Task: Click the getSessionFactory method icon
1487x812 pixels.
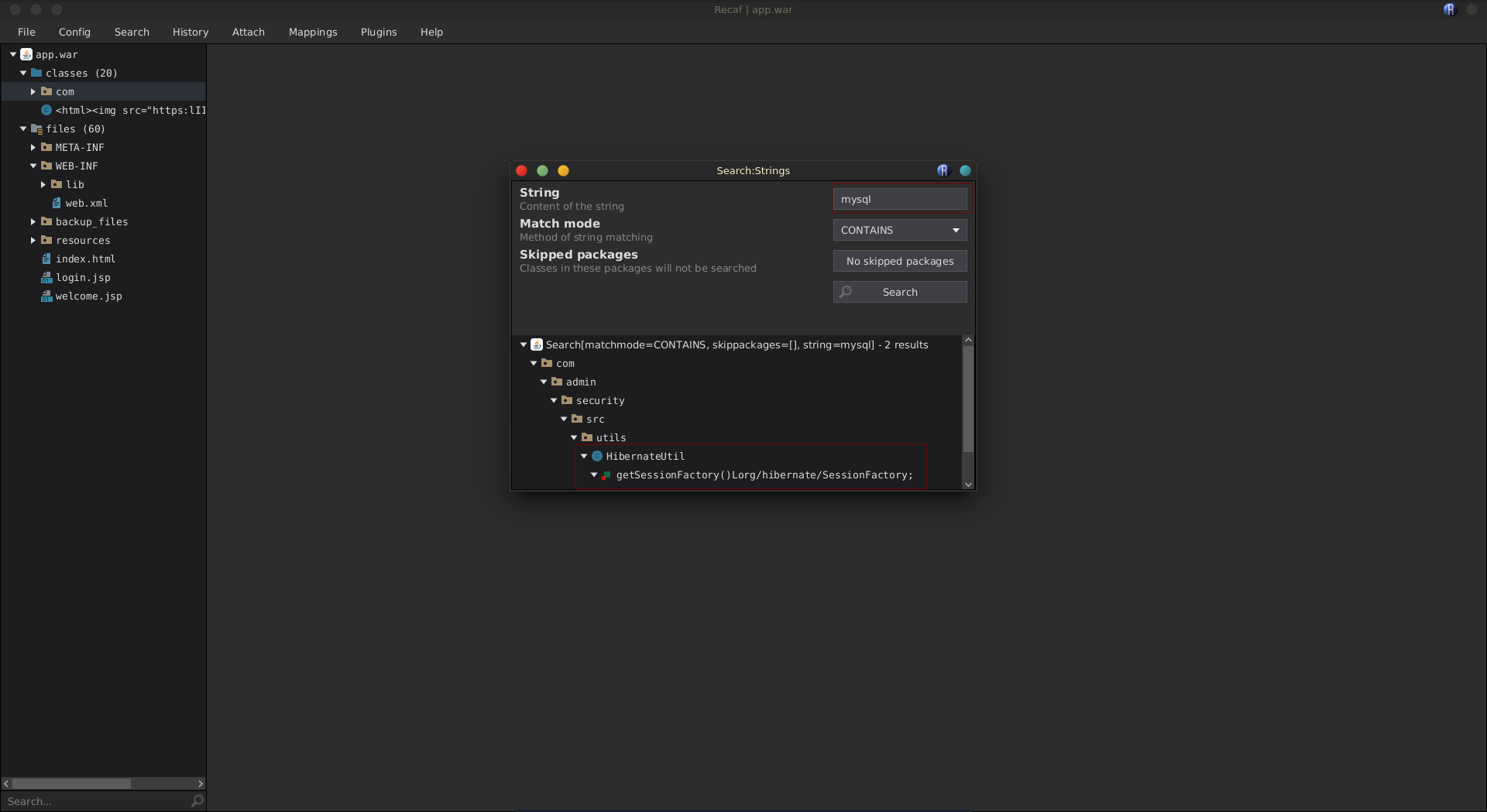Action: coord(606,475)
